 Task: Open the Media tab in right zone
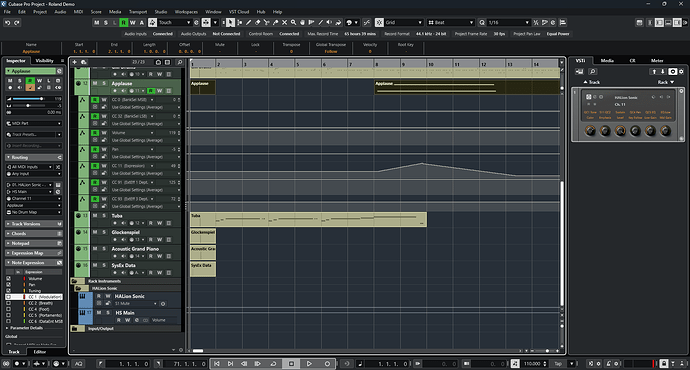coord(607,61)
